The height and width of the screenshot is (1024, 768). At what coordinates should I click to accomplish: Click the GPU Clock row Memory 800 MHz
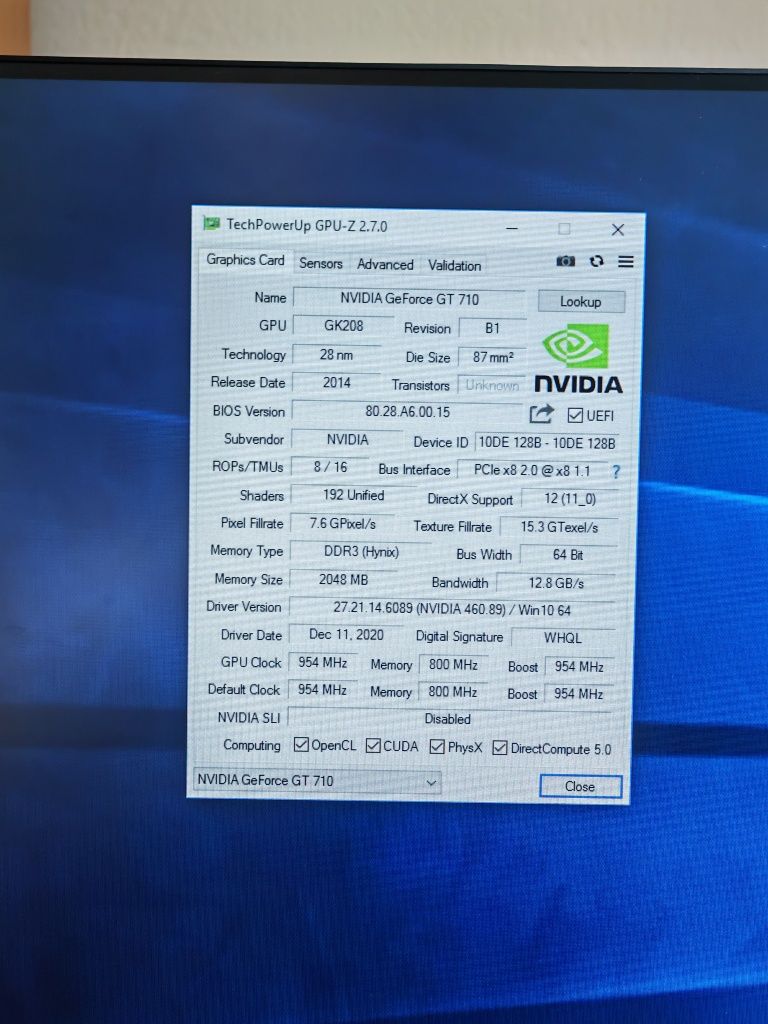pos(453,665)
